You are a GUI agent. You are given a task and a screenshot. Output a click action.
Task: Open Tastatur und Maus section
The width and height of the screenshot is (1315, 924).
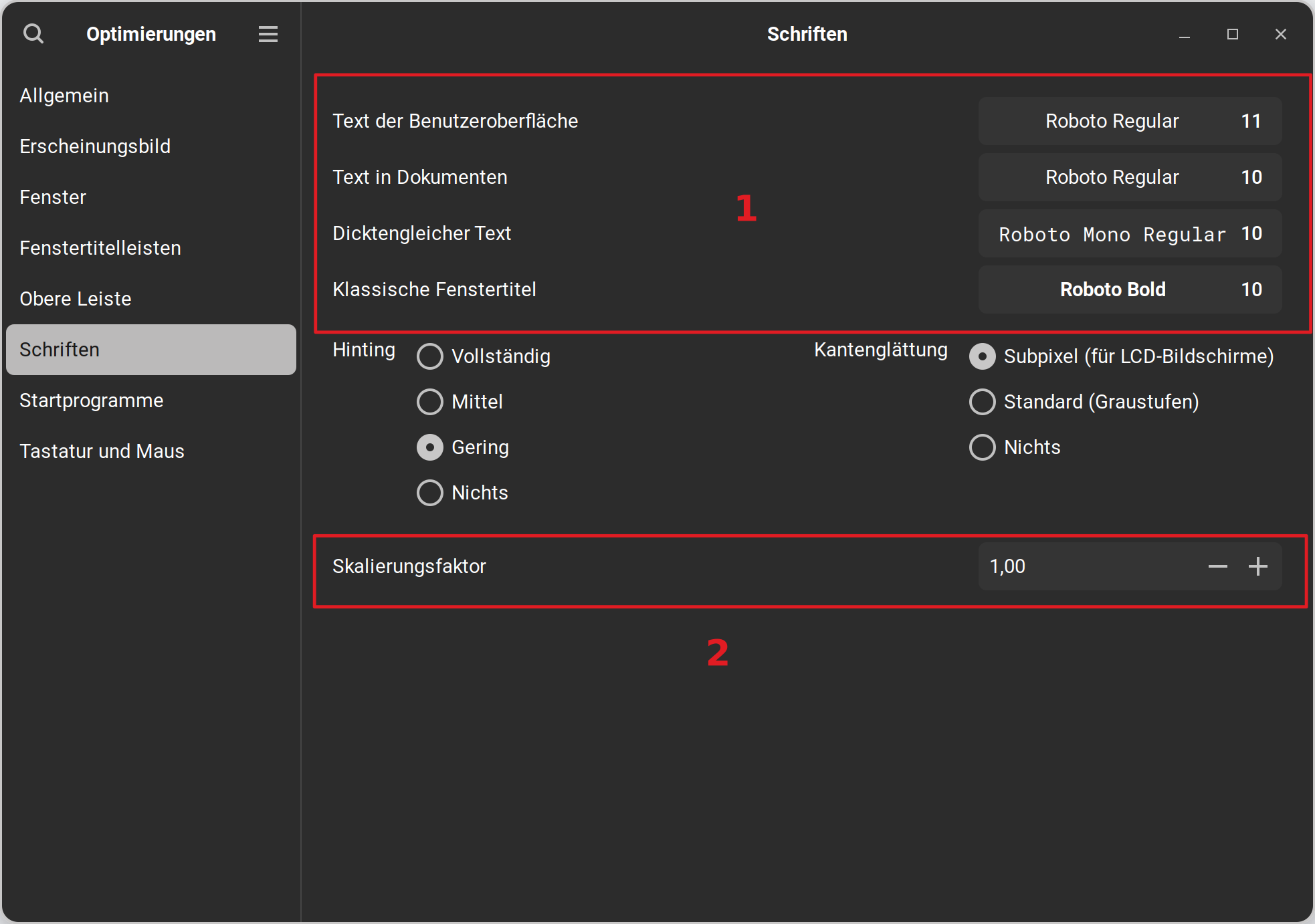pos(102,451)
